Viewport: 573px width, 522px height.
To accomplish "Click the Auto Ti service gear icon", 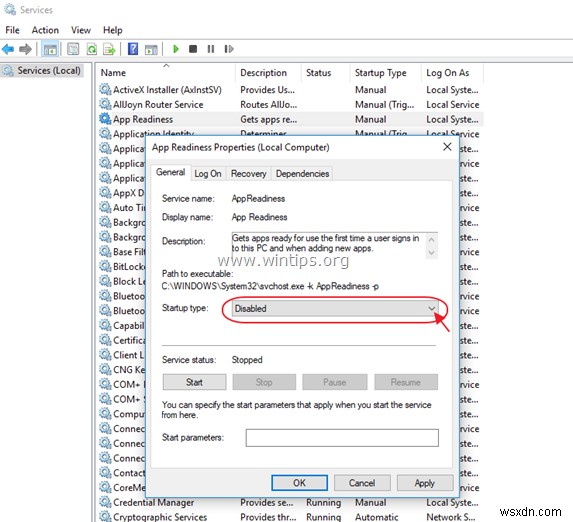I will coord(105,208).
